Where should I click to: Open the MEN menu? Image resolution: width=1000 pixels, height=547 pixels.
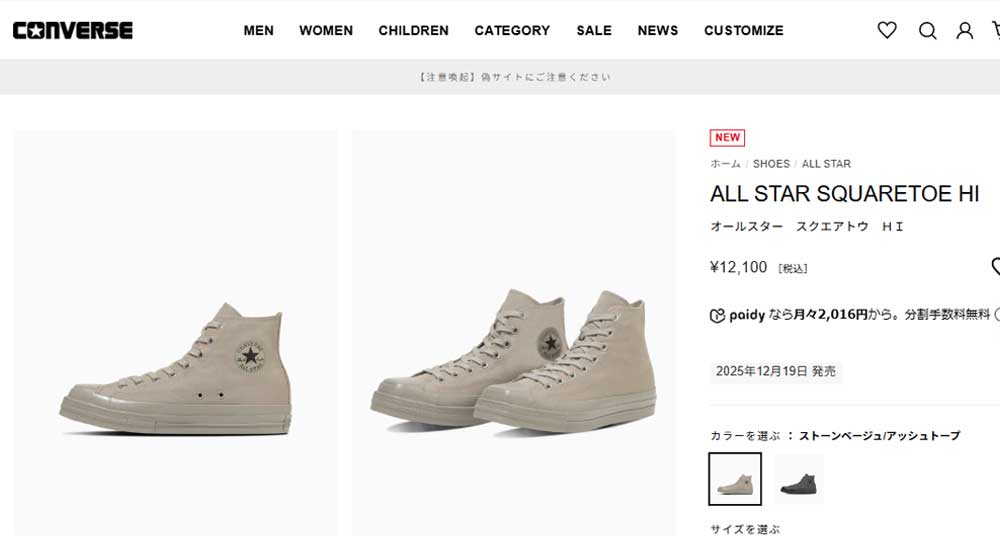[x=258, y=30]
